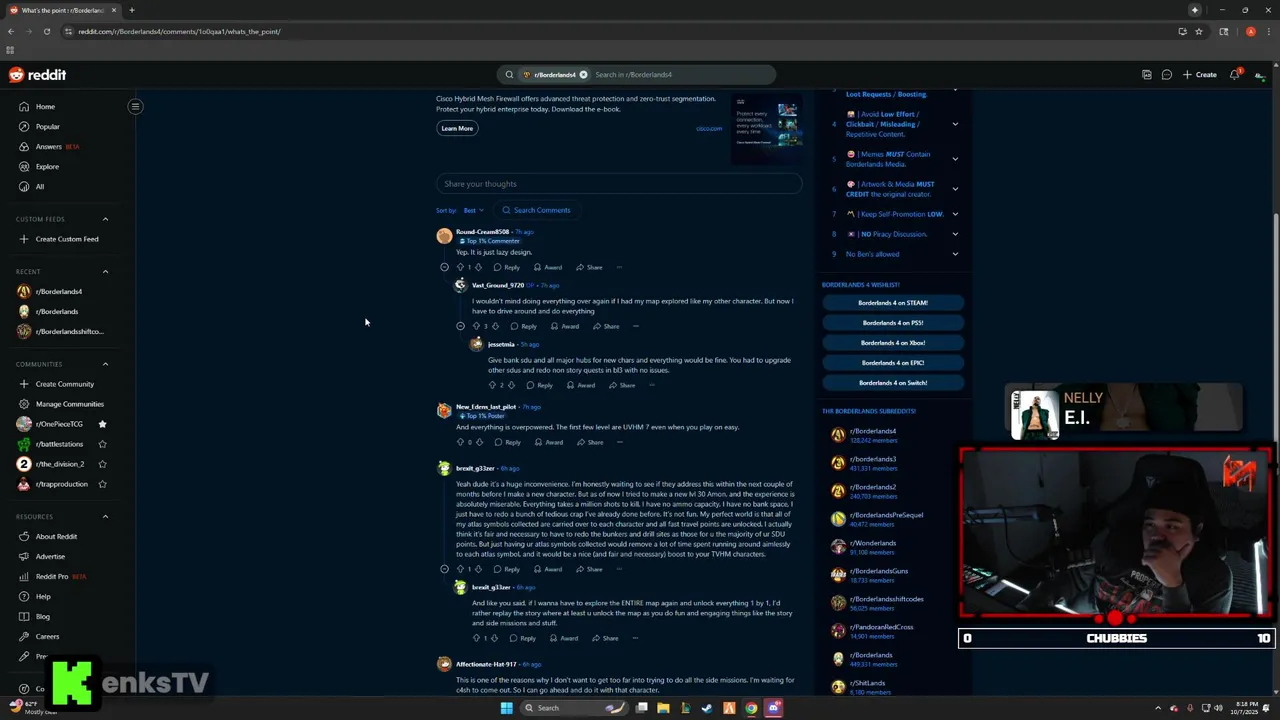Screen dimensions: 1280x720
Task: Upvote New_Edens_last_pilot's comment
Action: [x=460, y=442]
